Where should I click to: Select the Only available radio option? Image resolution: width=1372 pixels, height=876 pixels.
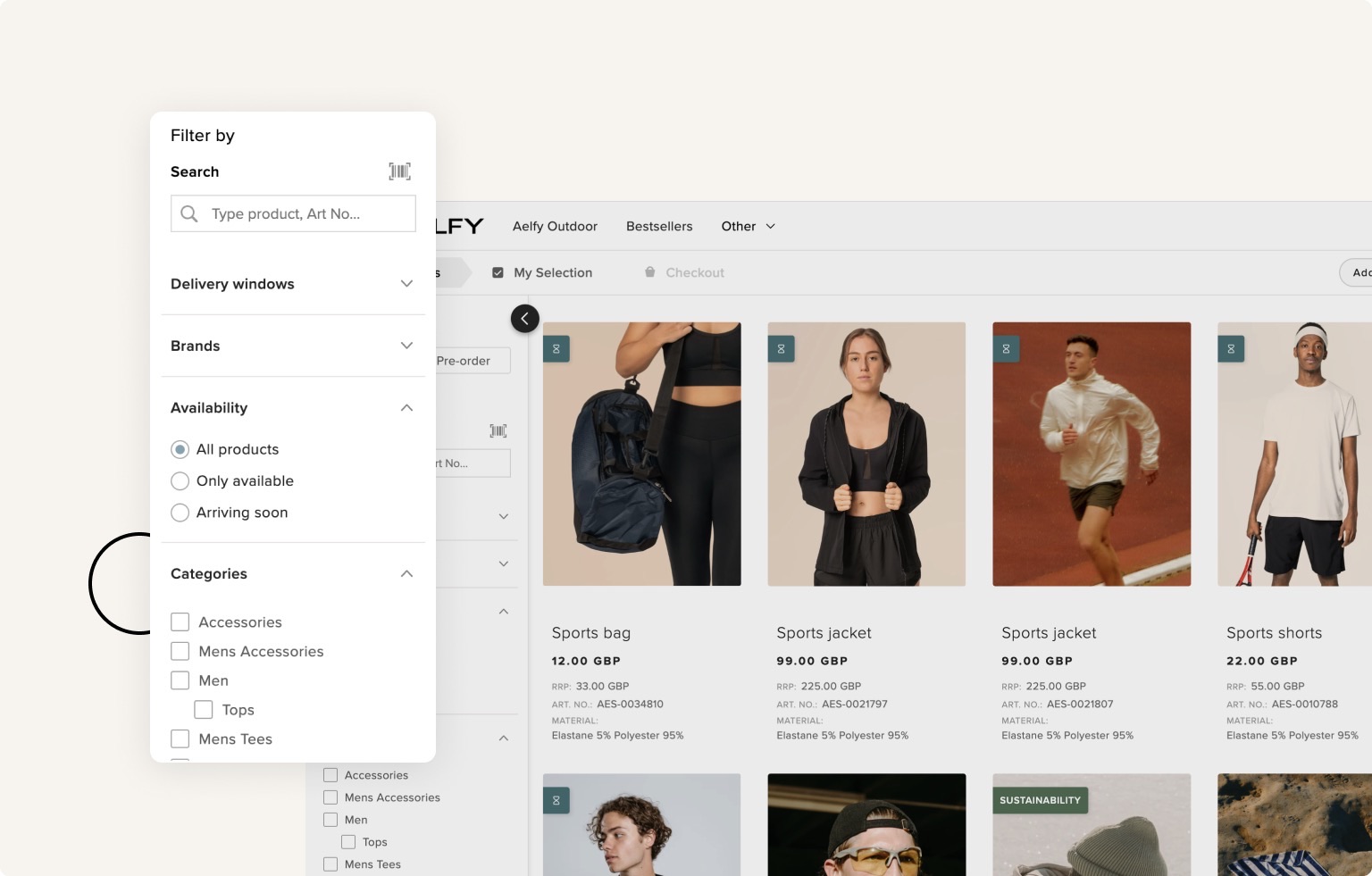pyautogui.click(x=180, y=481)
